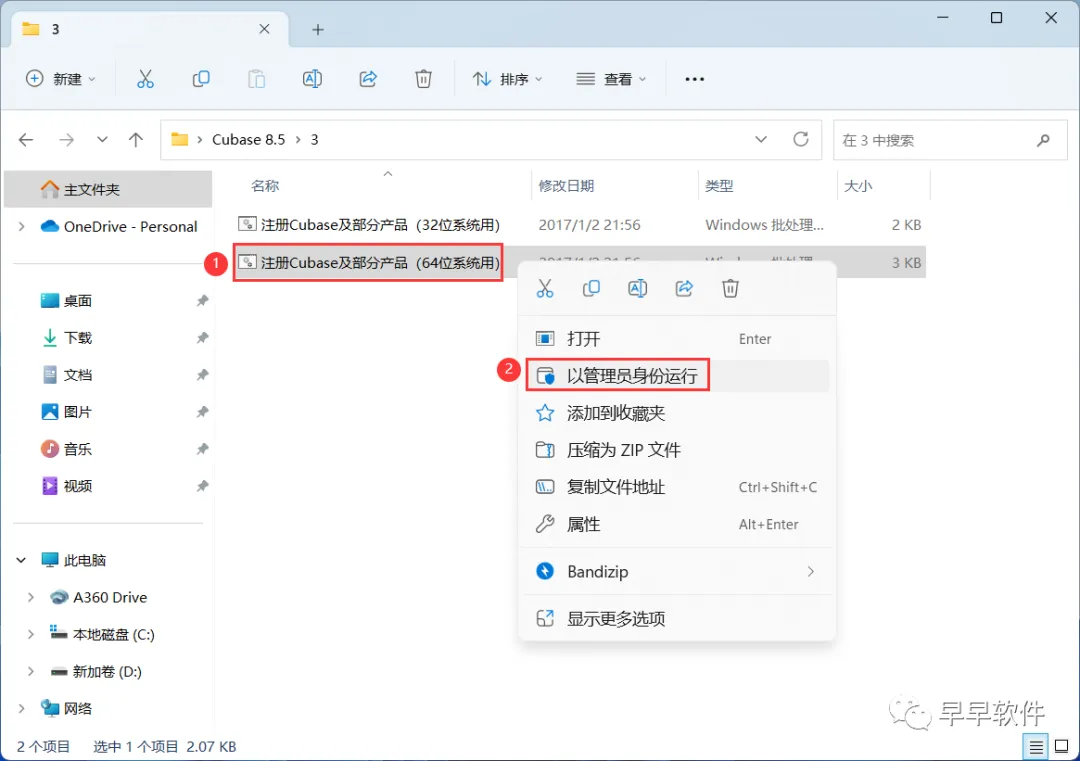Click the toolbar Delete trash icon
This screenshot has height=761, width=1080.
click(423, 79)
